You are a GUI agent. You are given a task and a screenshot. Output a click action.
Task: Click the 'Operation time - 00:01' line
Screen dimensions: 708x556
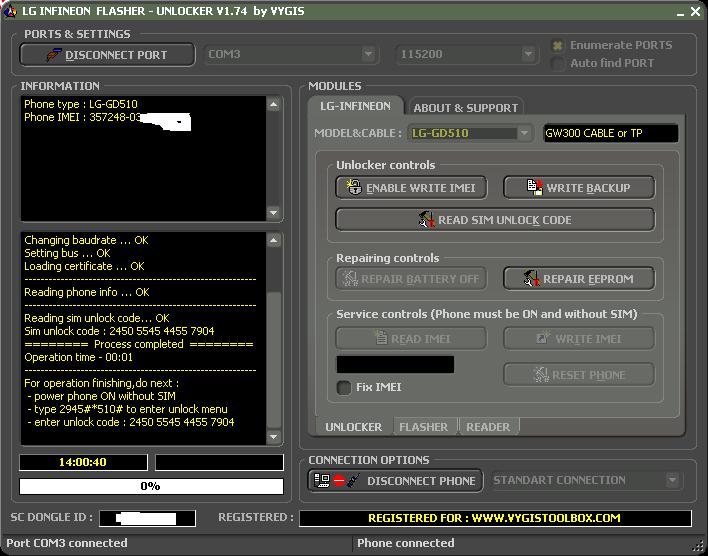click(79, 357)
